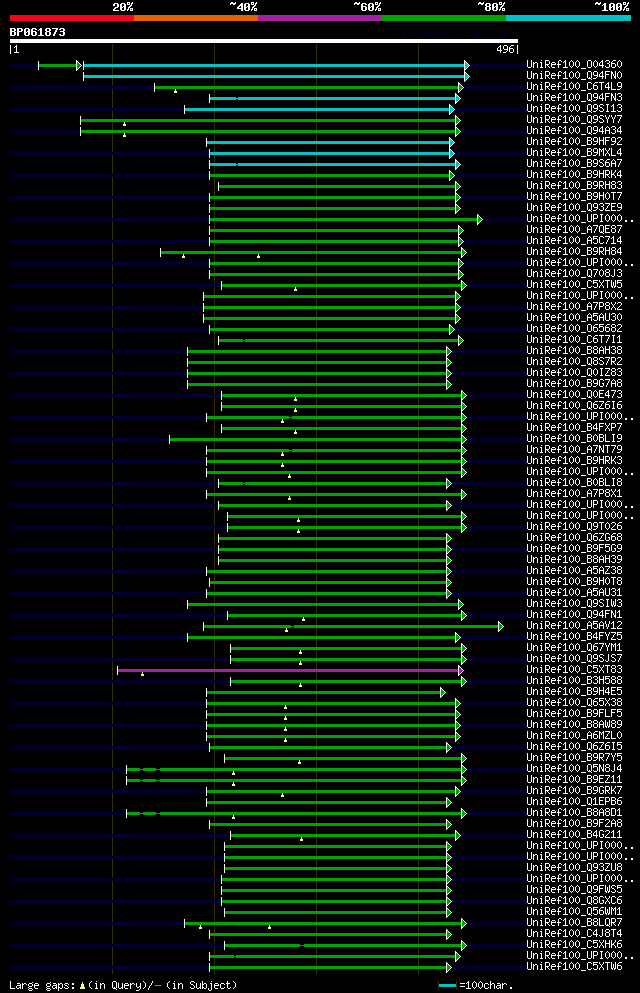This screenshot has width=640, height=993.
Task: Click the purple ~60% identity legend segment
Action: (320, 18)
